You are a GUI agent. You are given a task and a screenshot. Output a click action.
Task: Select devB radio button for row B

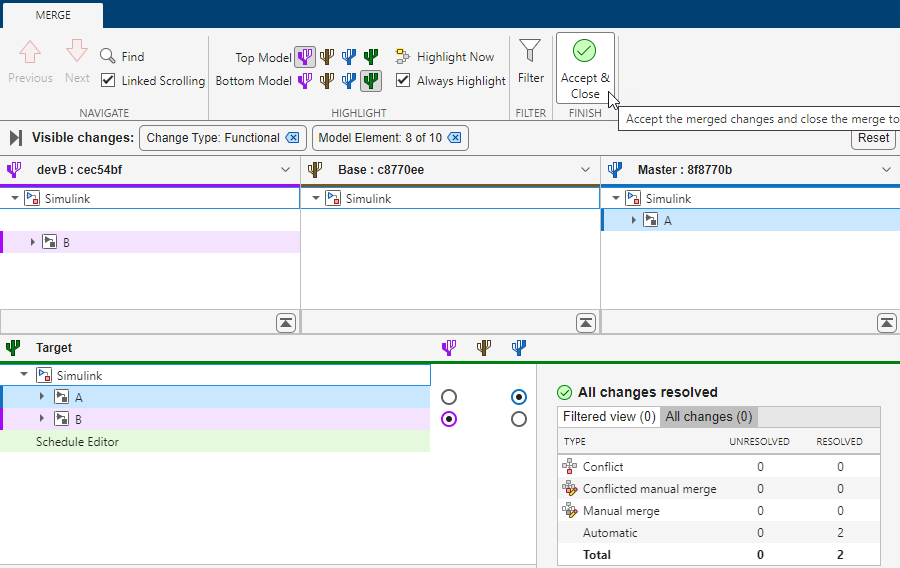(x=449, y=419)
